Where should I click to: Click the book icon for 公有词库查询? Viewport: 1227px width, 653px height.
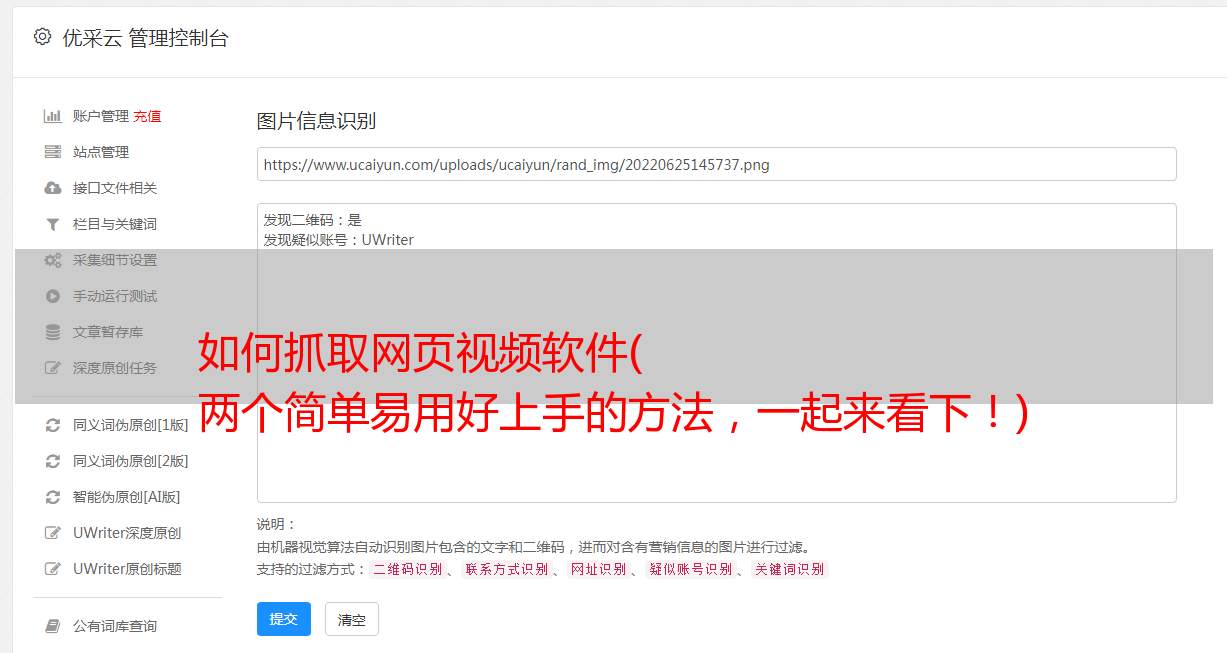[53, 626]
